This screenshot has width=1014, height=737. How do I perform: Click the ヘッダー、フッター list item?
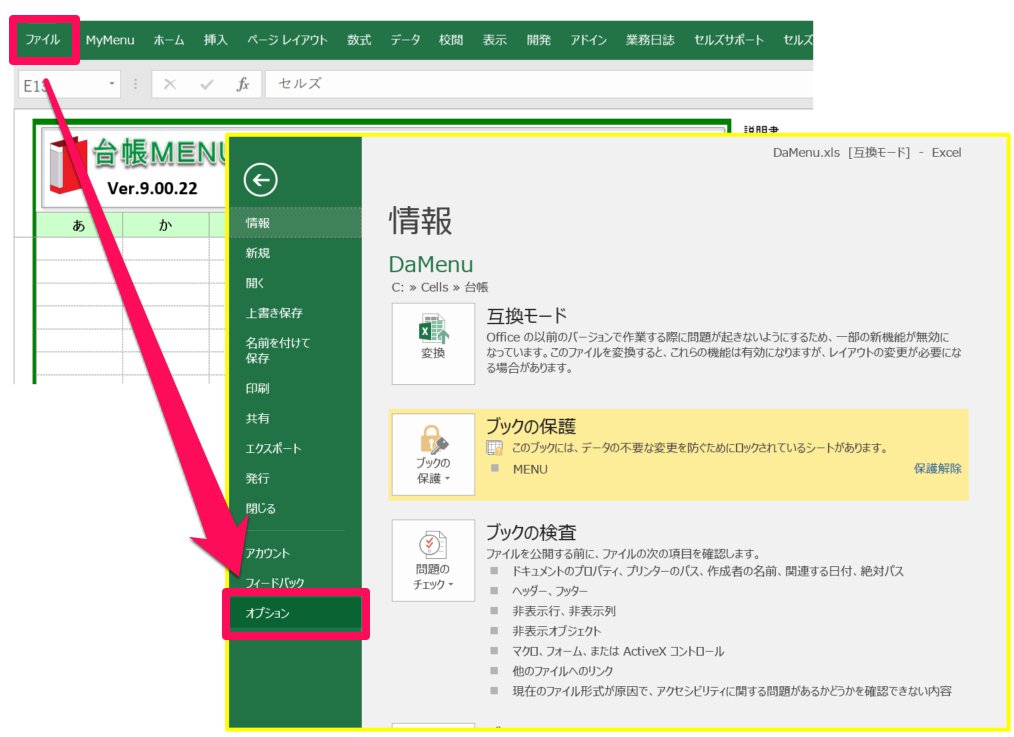click(550, 592)
